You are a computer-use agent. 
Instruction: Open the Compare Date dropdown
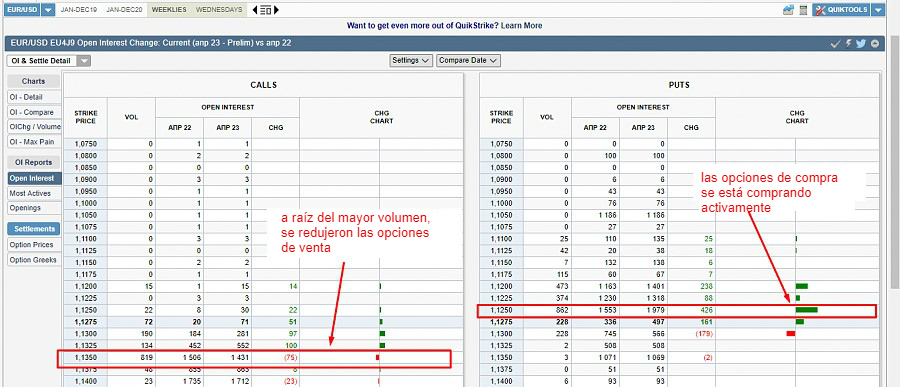[x=468, y=60]
